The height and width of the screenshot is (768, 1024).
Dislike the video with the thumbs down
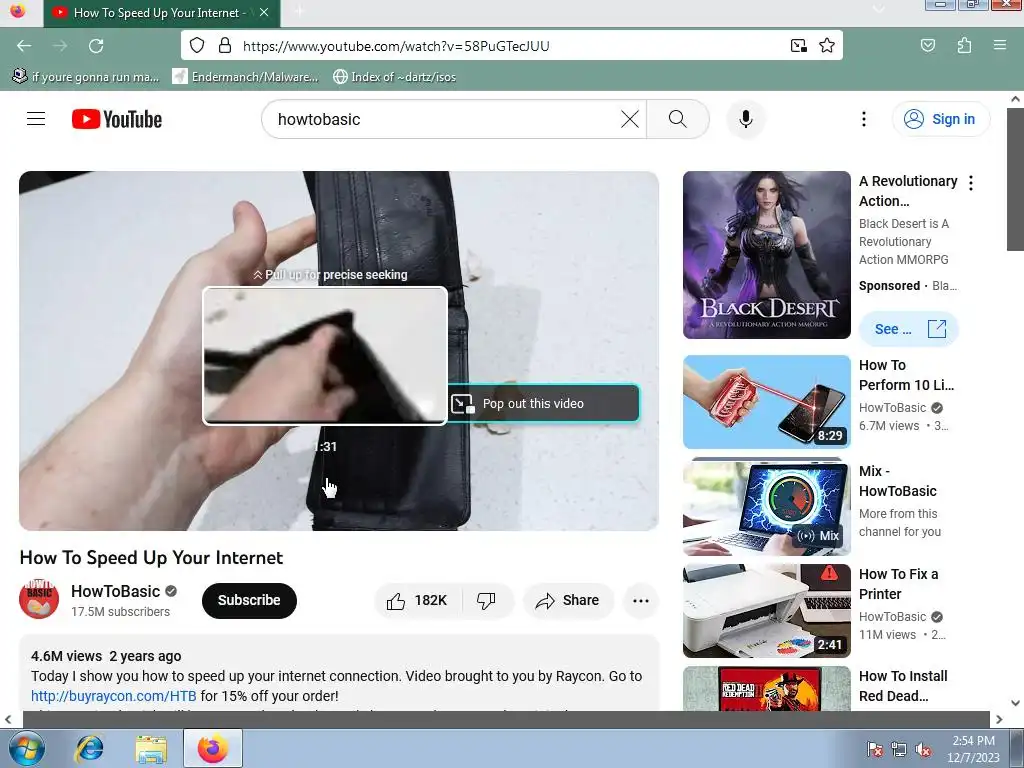tap(487, 600)
